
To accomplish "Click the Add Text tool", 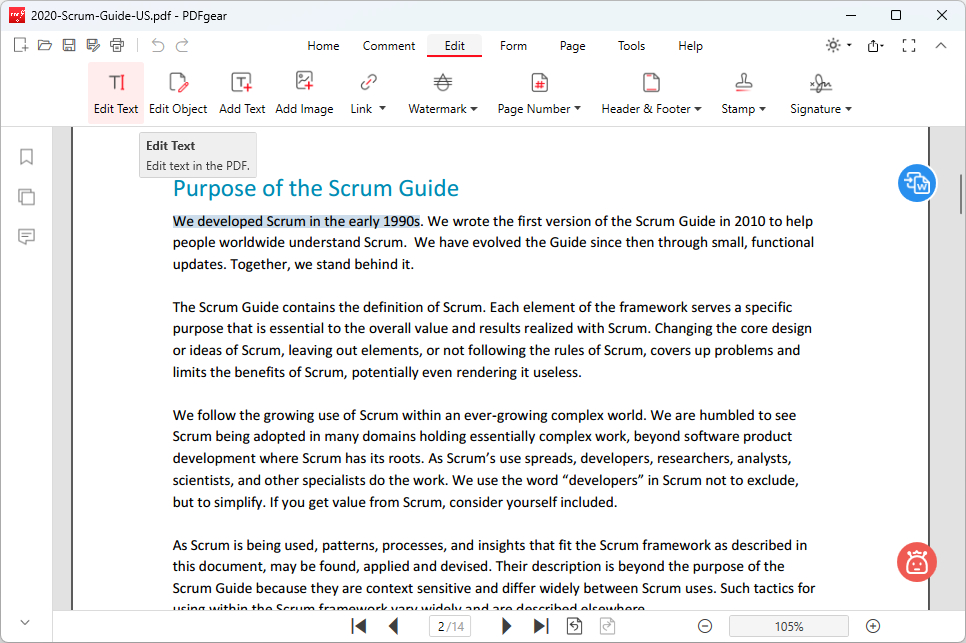I will coord(242,92).
